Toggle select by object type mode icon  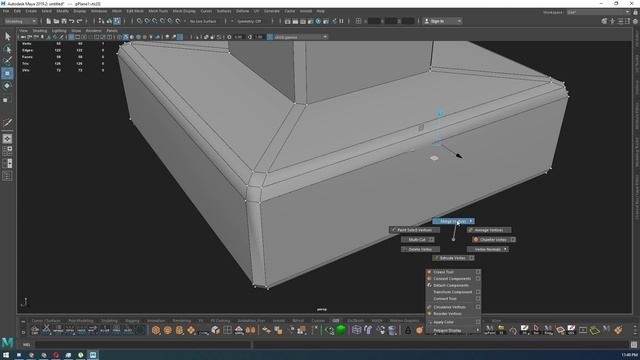tap(109, 21)
